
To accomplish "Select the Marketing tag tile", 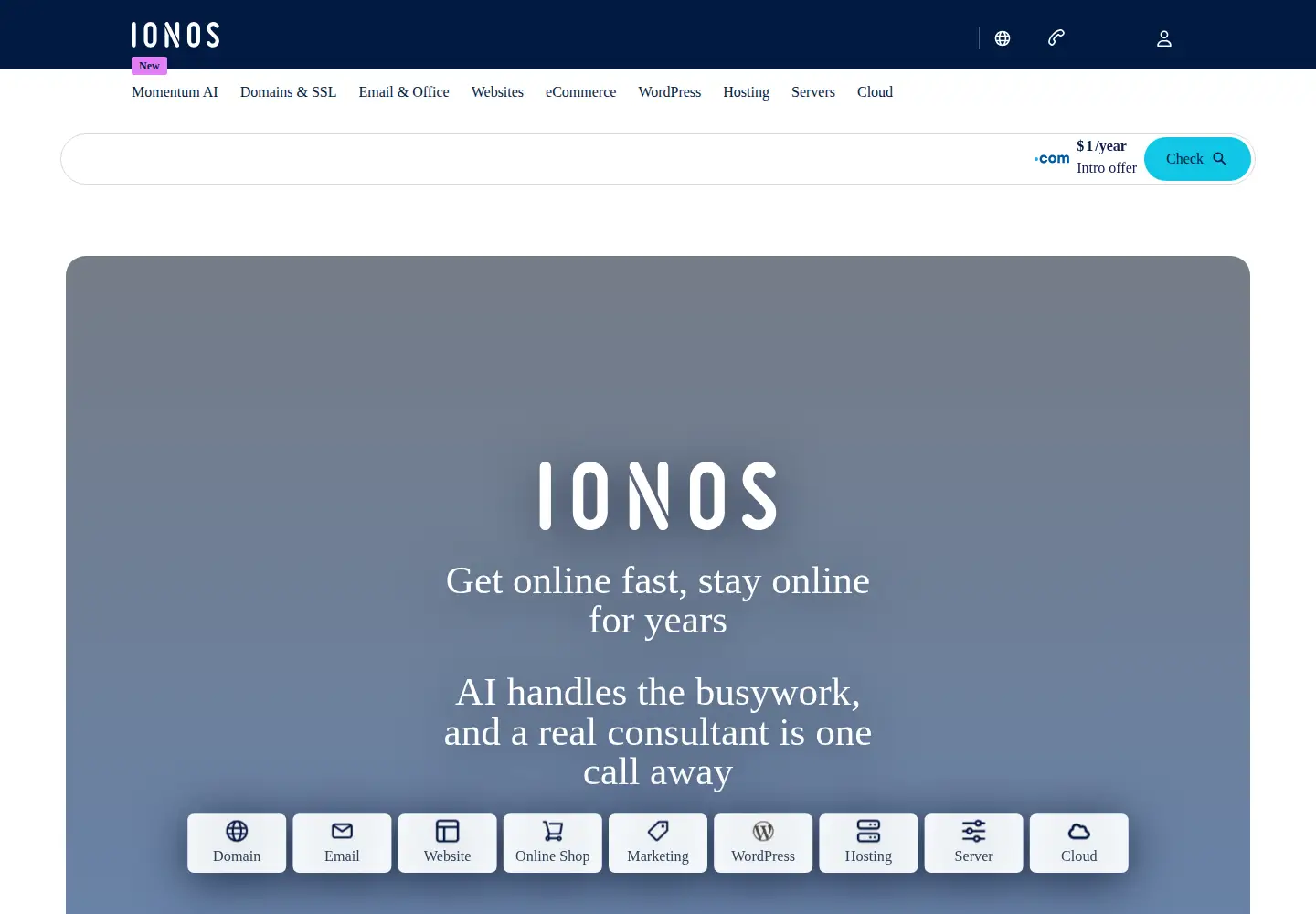I will pos(658,843).
